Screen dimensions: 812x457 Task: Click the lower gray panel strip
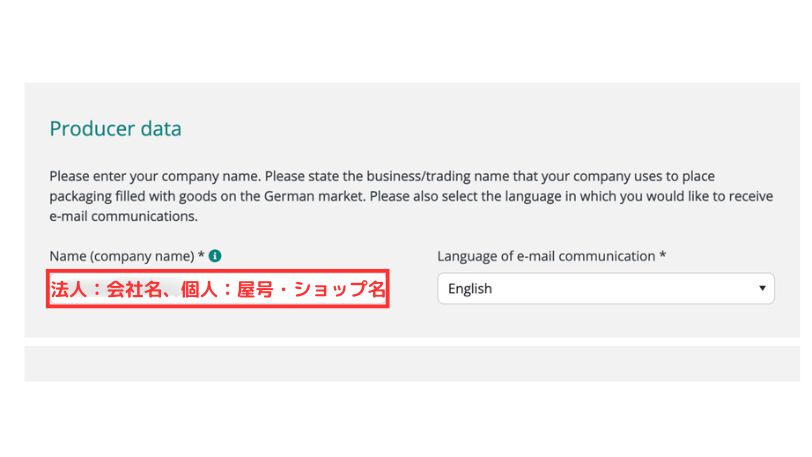(410, 364)
